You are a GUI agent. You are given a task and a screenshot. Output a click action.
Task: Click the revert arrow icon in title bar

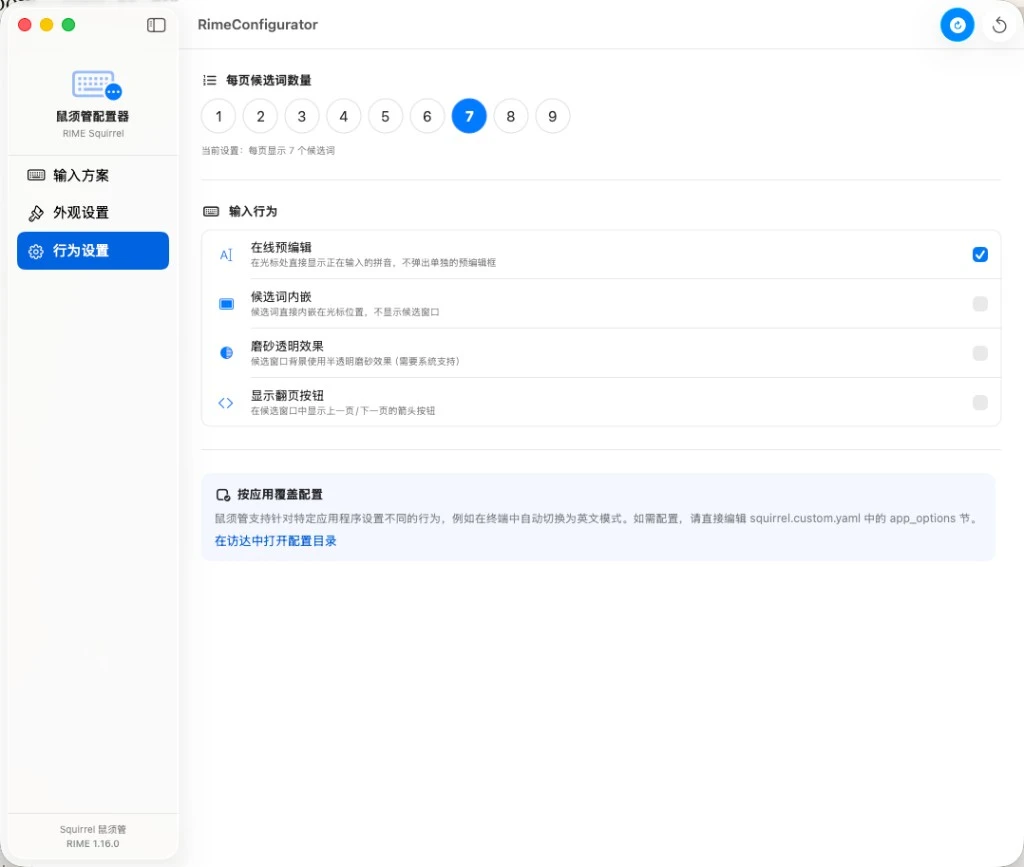(x=999, y=25)
